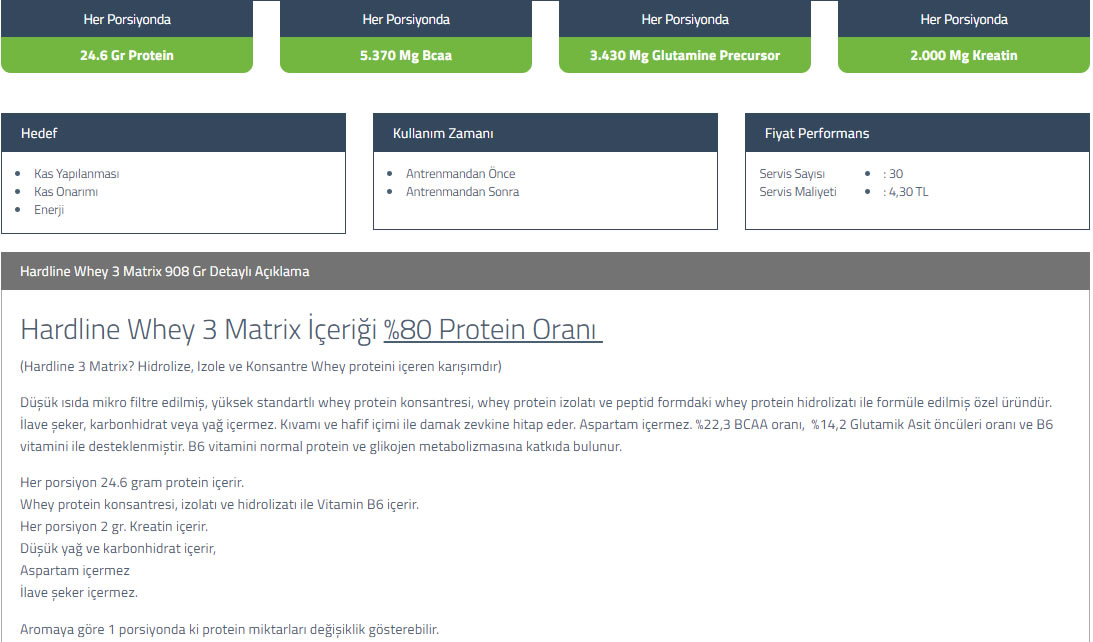Click the Antrenmandan Sonra list item
This screenshot has width=1093, height=642.
463,192
